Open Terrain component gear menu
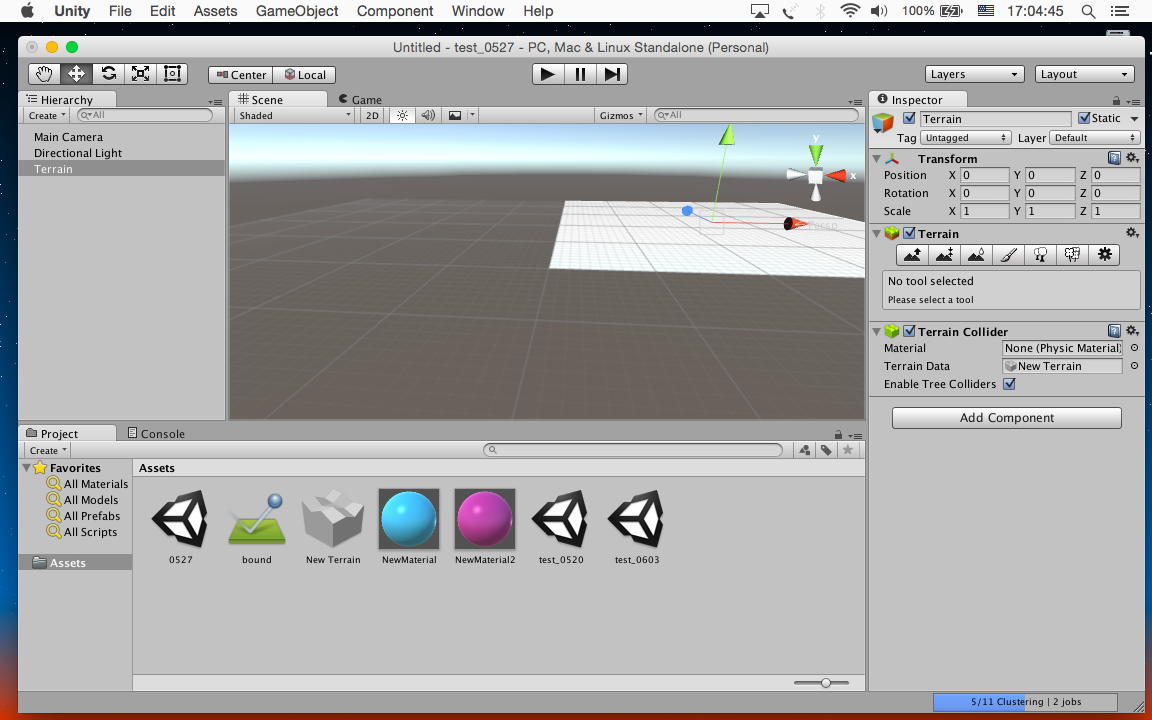Image resolution: width=1152 pixels, height=720 pixels. tap(1132, 233)
